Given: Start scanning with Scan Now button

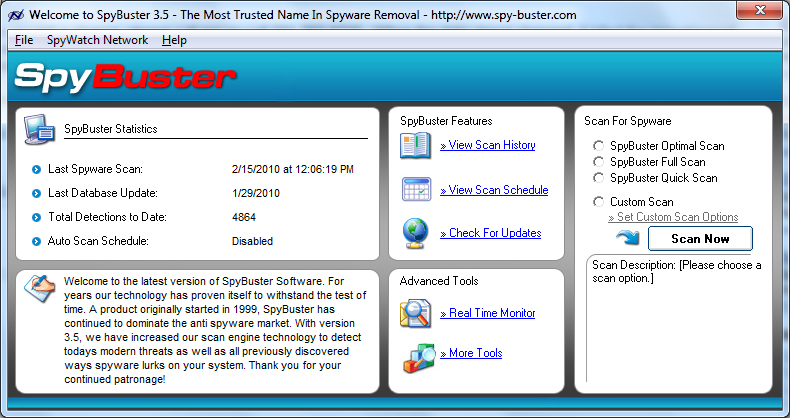Looking at the screenshot, I should coord(700,239).
